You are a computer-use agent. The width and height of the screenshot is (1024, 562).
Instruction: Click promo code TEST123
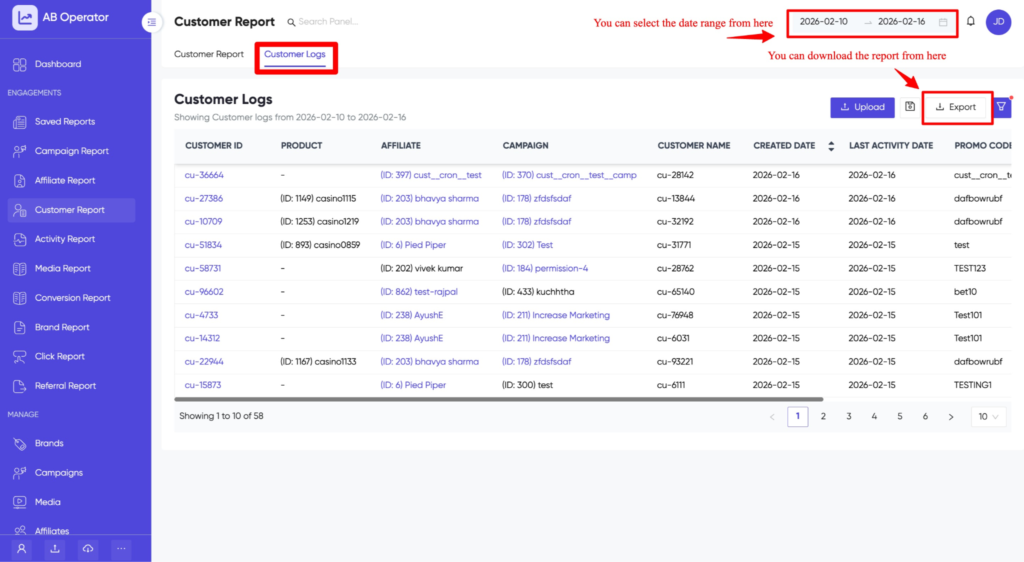970,268
